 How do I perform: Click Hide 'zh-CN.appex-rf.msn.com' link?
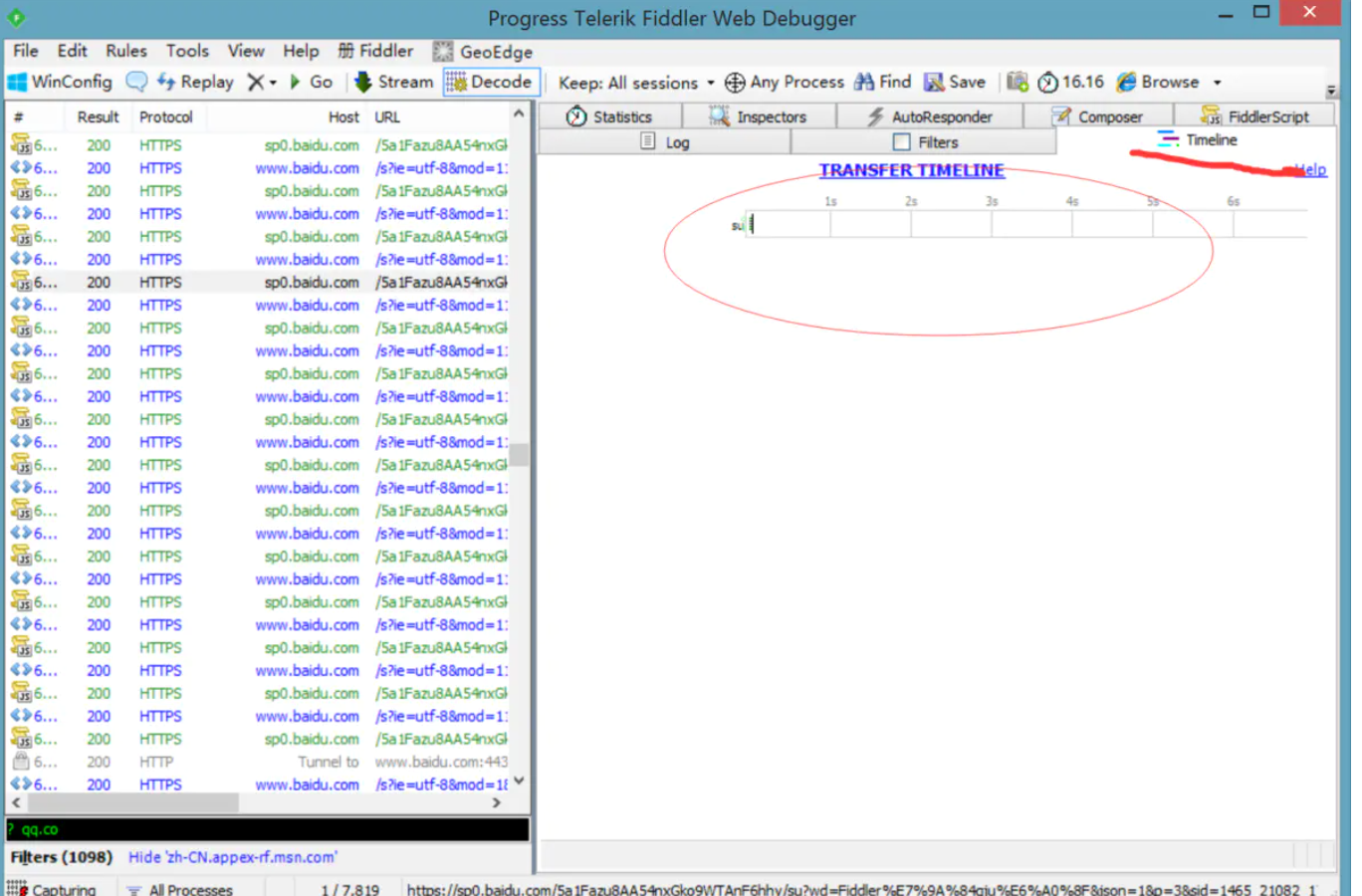click(x=232, y=857)
